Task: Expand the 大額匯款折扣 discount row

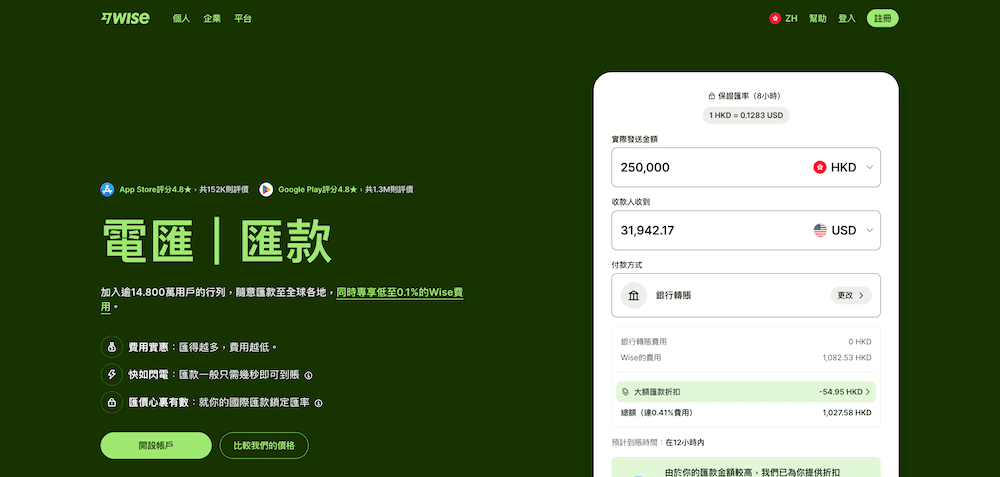Action: point(746,392)
